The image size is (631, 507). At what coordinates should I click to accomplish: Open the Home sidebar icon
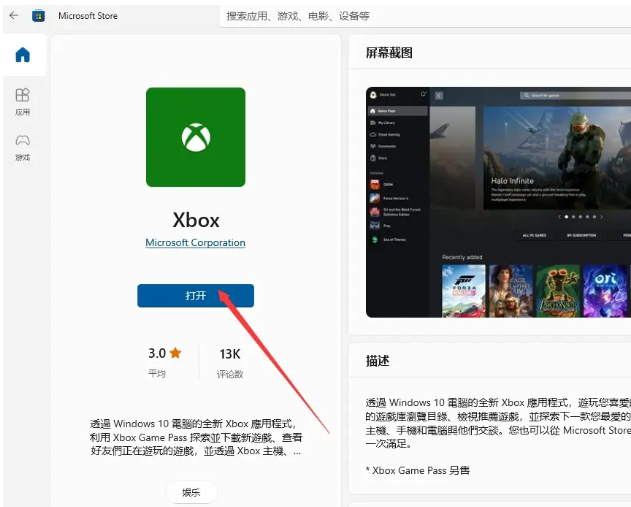[x=23, y=55]
